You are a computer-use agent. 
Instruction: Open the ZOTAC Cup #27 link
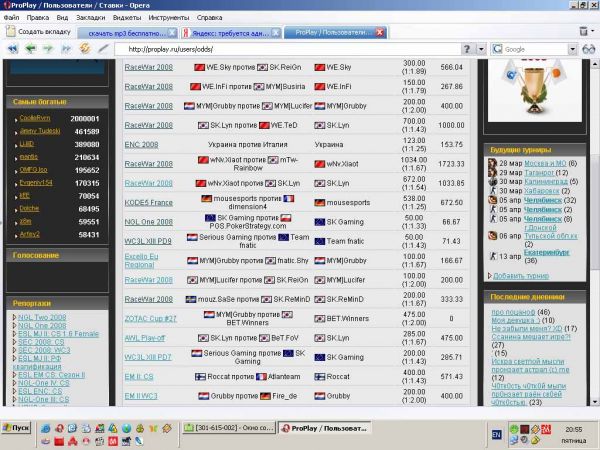[150, 319]
